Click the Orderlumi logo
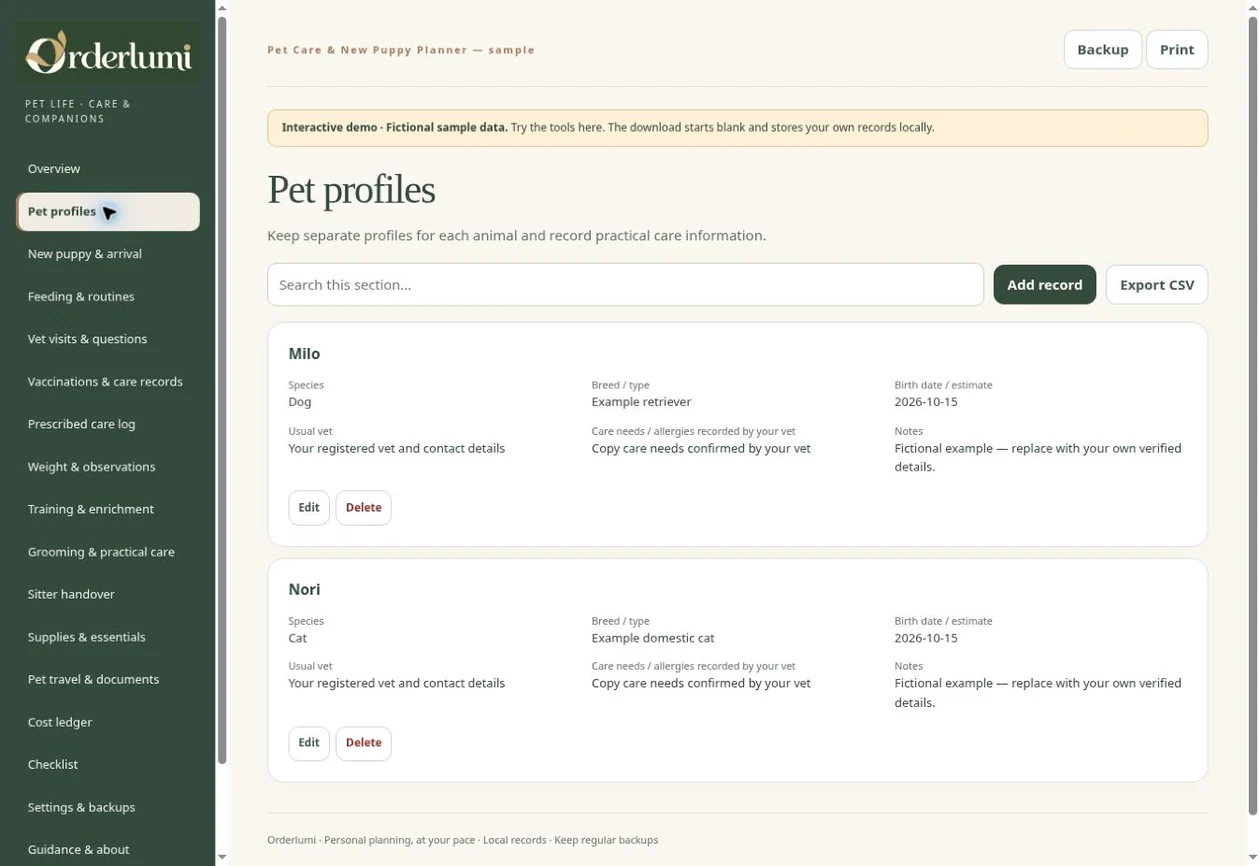The width and height of the screenshot is (1260, 866). click(x=108, y=54)
